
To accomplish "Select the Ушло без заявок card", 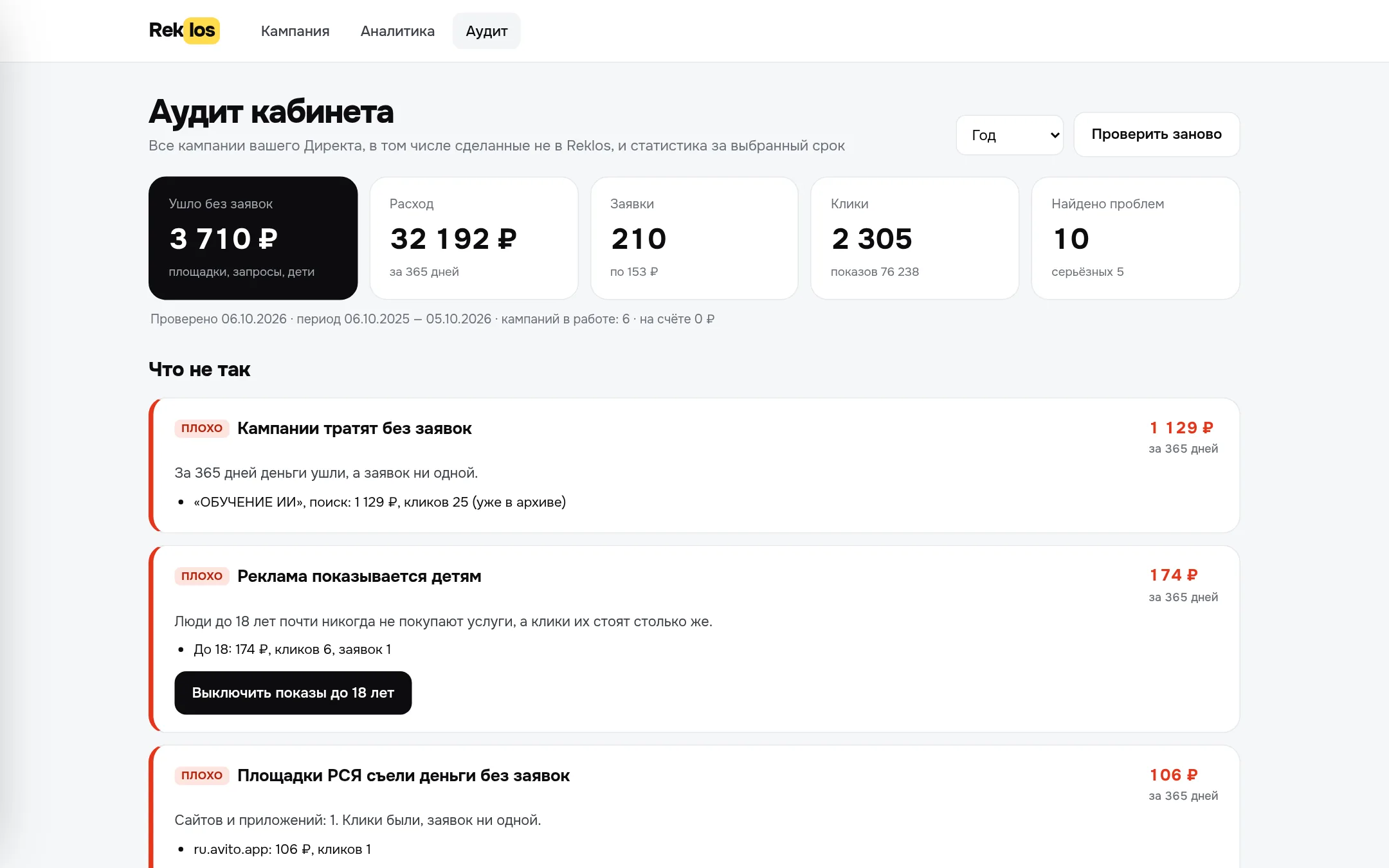I will [253, 238].
